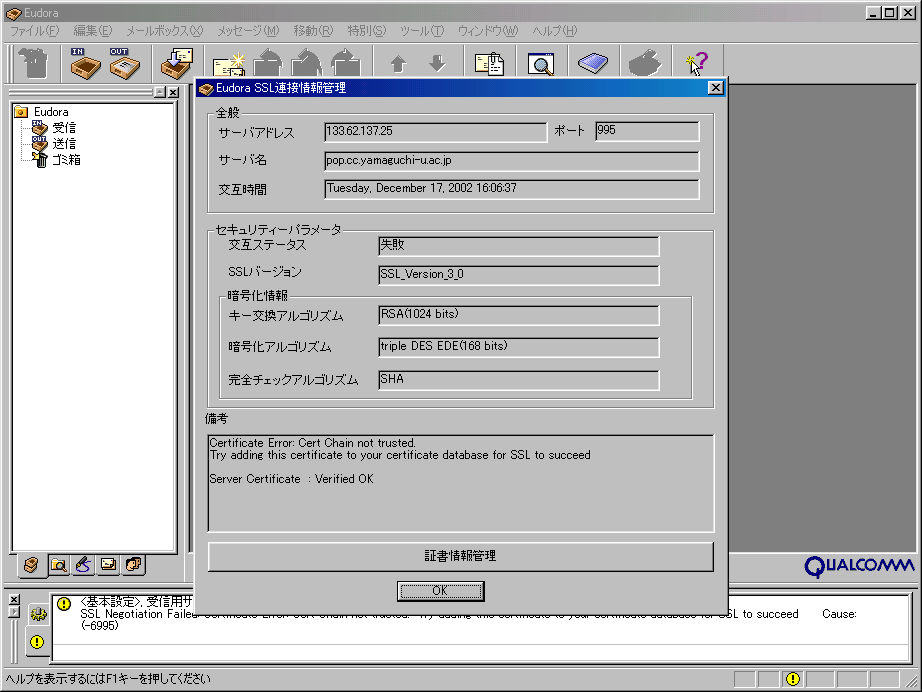The height and width of the screenshot is (692, 922).
Task: Minimize the mailbox sidebar panel
Action: tap(160, 92)
